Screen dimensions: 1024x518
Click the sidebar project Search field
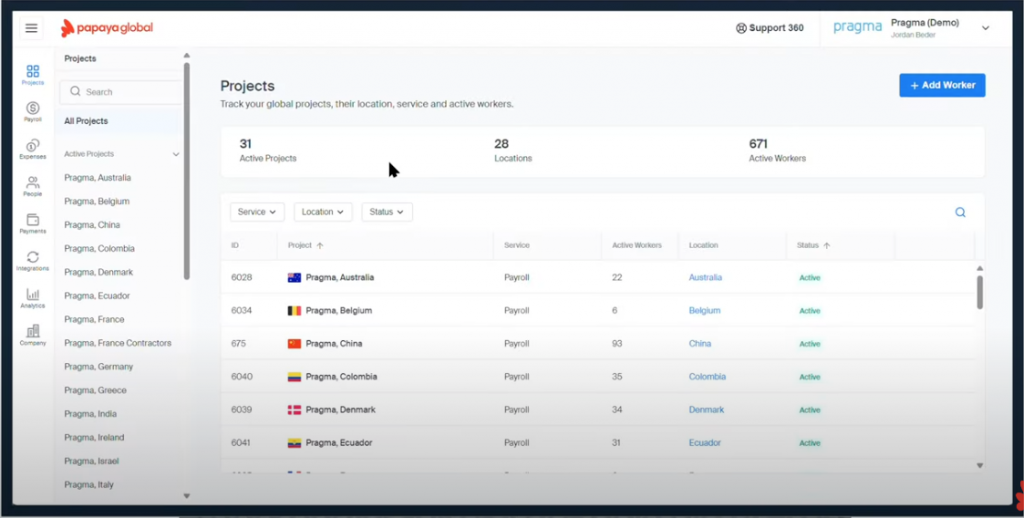point(120,92)
